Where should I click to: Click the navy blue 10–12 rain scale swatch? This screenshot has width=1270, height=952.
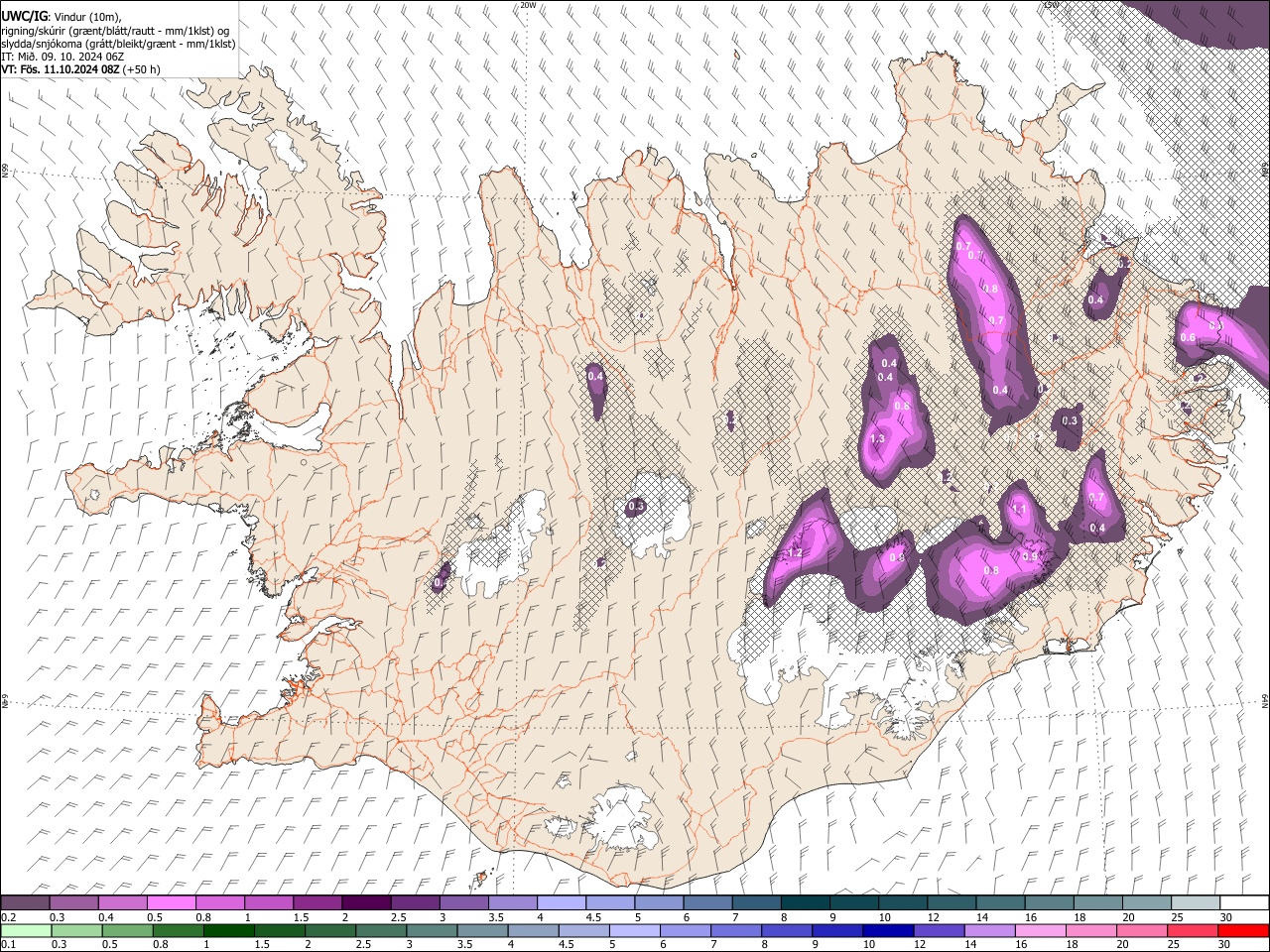pyautogui.click(x=889, y=930)
